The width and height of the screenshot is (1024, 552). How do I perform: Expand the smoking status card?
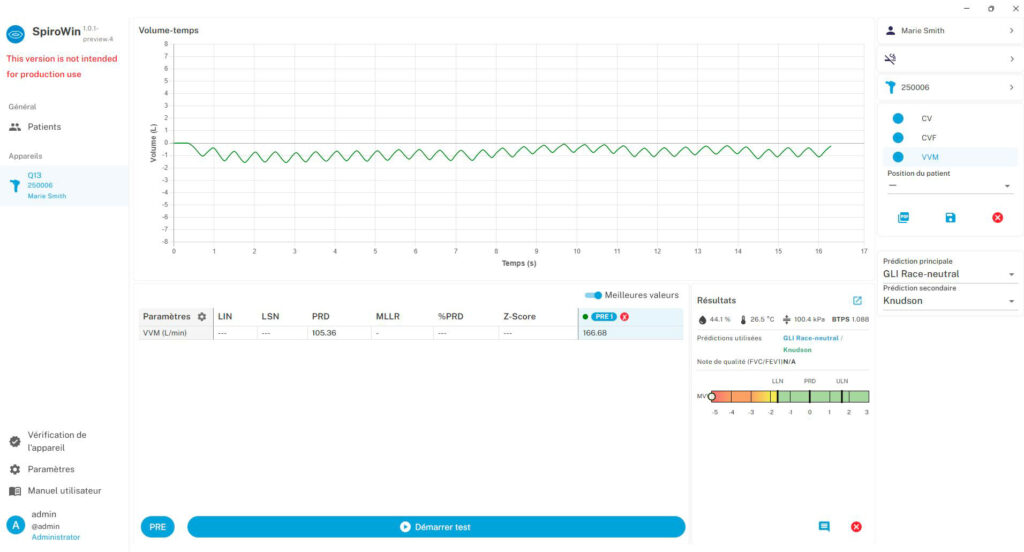tap(950, 59)
